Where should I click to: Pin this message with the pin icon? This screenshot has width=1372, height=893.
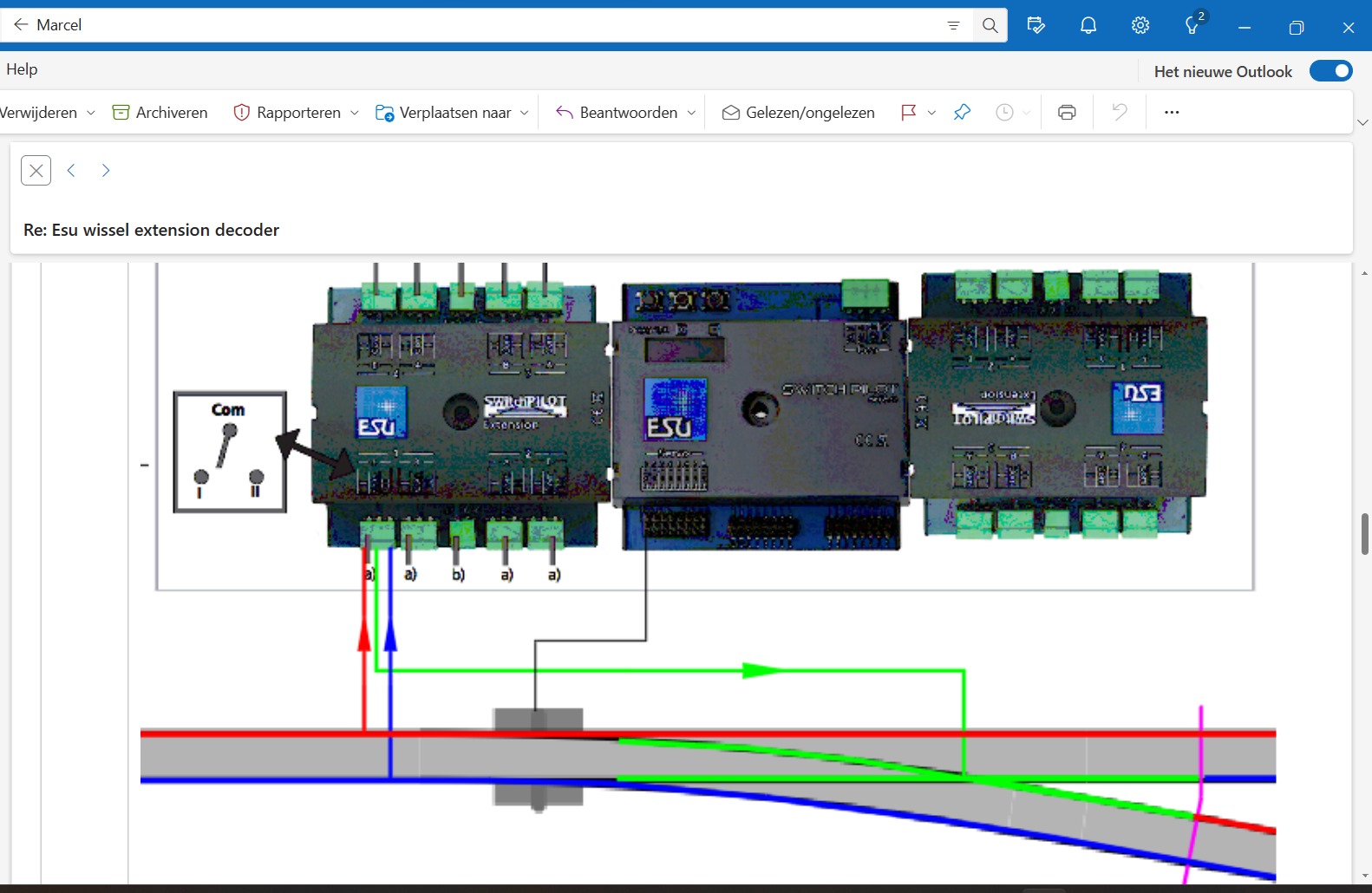(962, 112)
